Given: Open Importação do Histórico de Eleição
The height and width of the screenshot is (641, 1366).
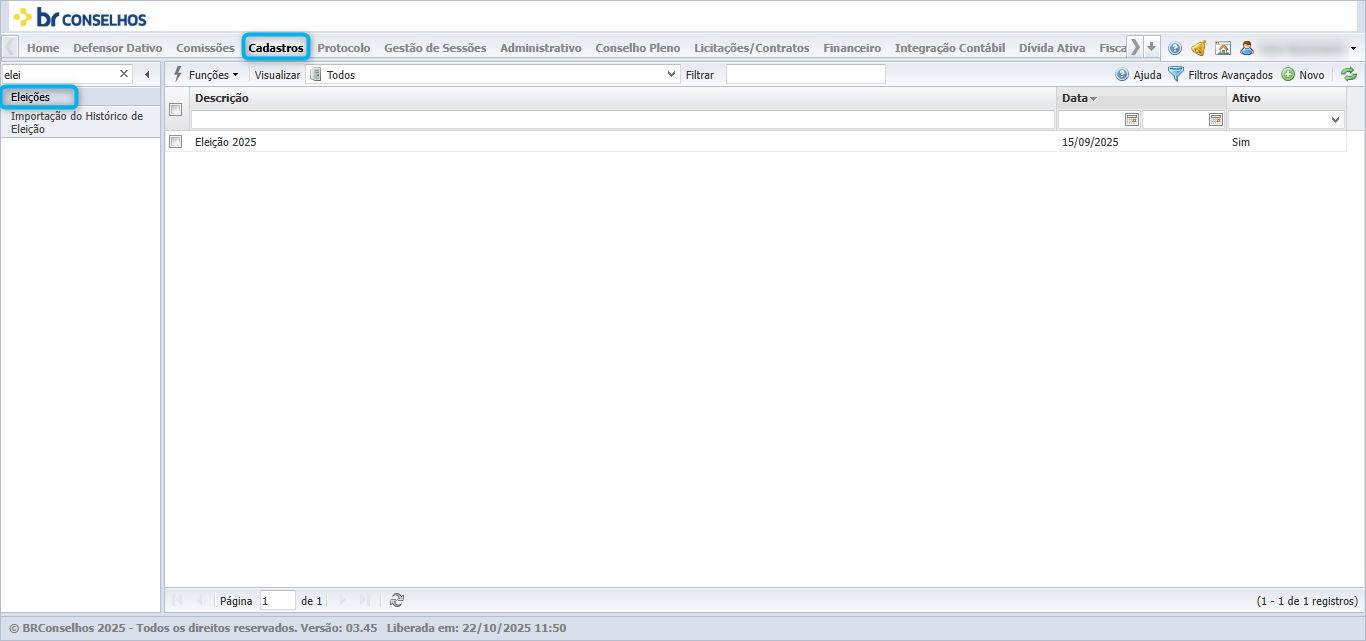Looking at the screenshot, I should pyautogui.click(x=80, y=122).
